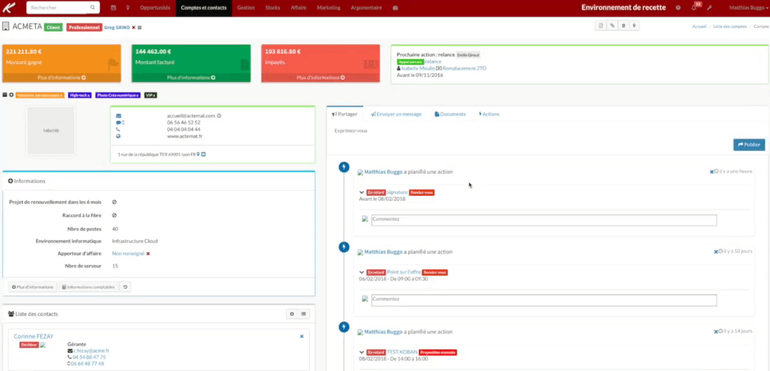Expand Plus d'informations on Impayés card
The width and height of the screenshot is (770, 371).
(x=321, y=78)
